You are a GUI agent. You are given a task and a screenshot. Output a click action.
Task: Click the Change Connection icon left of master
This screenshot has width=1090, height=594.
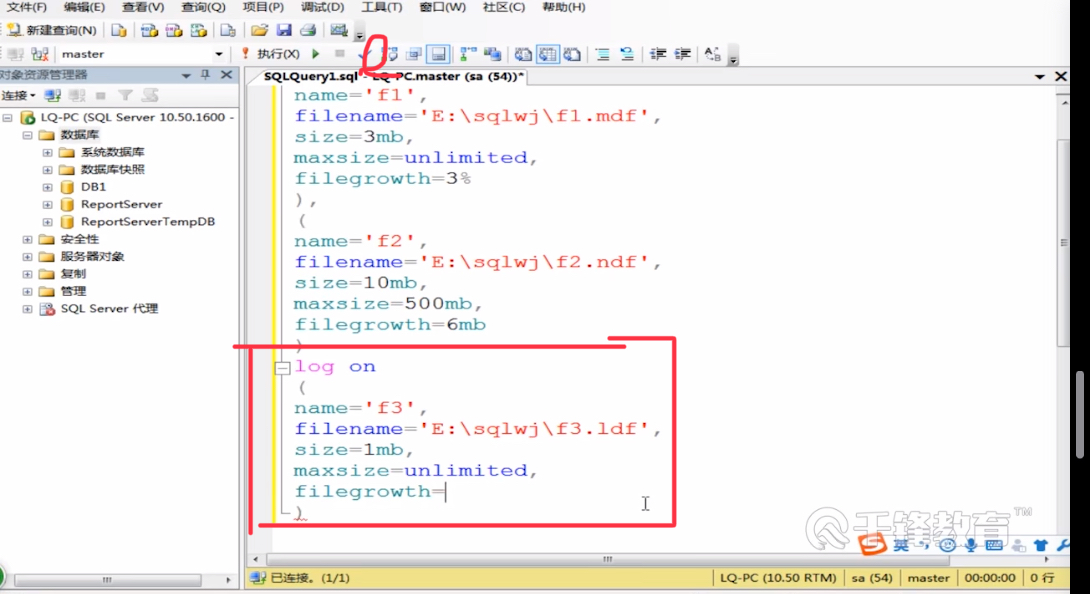point(40,54)
